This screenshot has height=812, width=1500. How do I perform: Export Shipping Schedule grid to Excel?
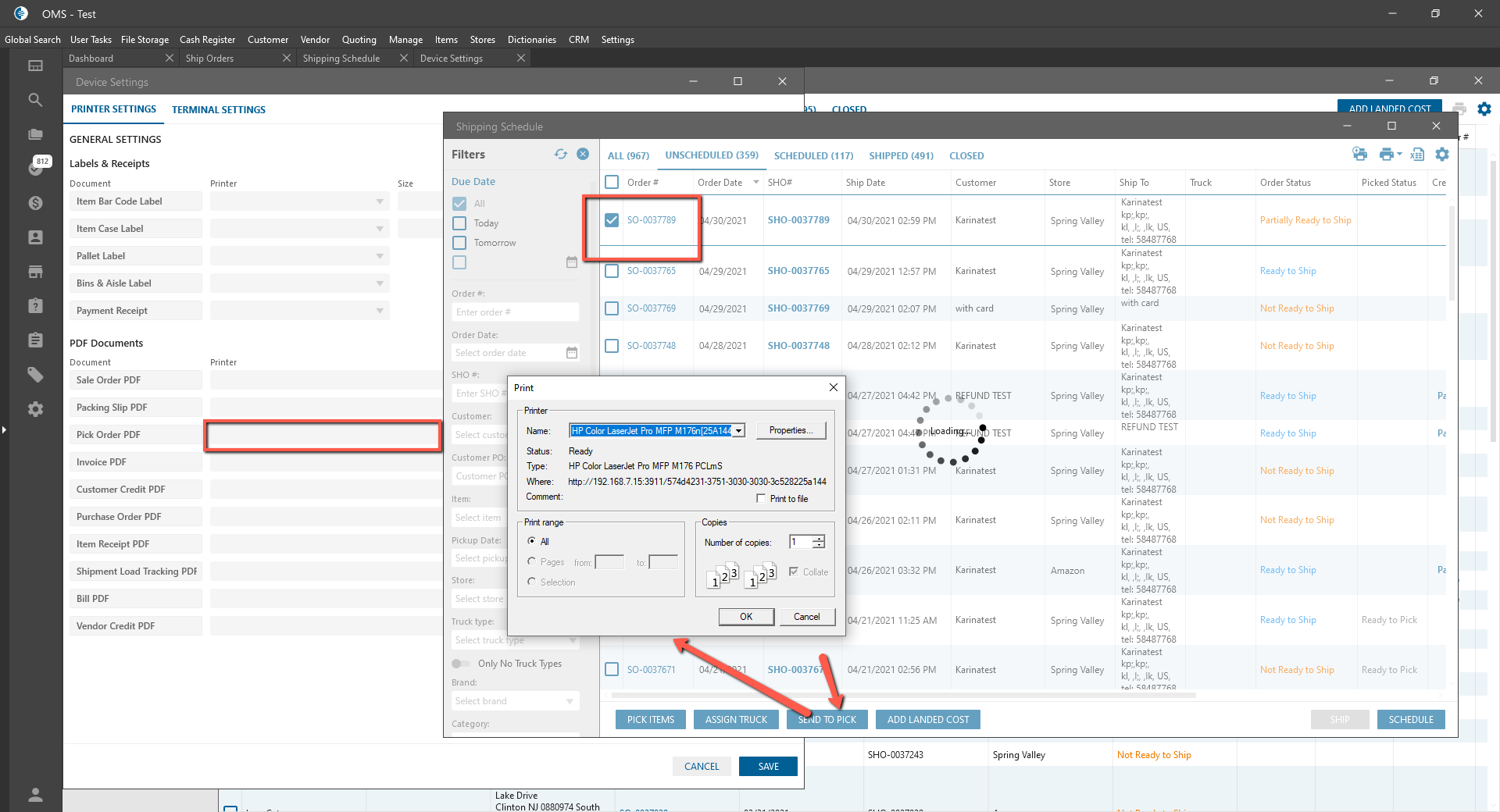1417,155
